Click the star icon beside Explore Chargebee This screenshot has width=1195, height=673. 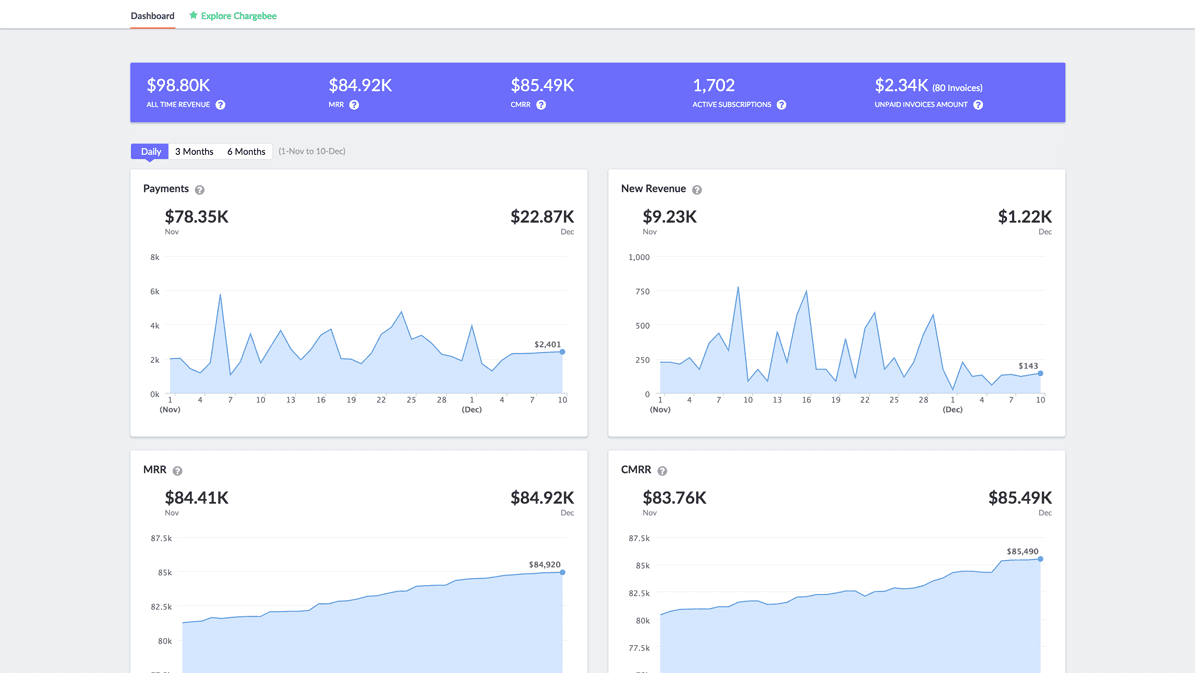(x=192, y=15)
